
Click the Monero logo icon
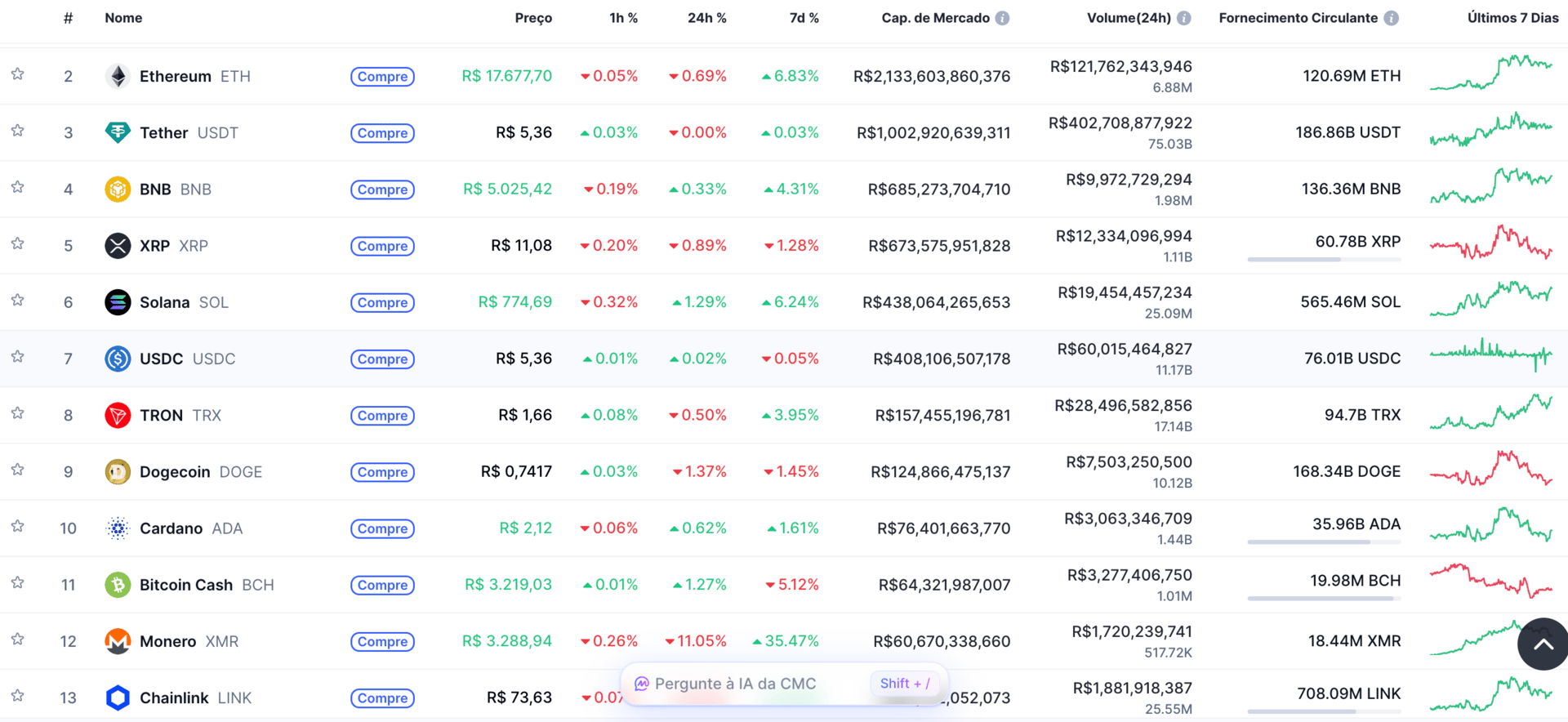[x=118, y=641]
